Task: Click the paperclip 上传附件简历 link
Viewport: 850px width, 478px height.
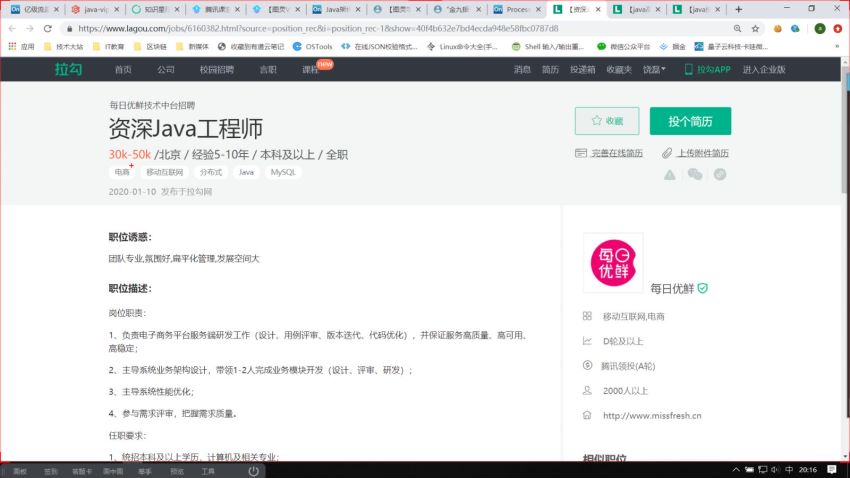Action: [696, 153]
